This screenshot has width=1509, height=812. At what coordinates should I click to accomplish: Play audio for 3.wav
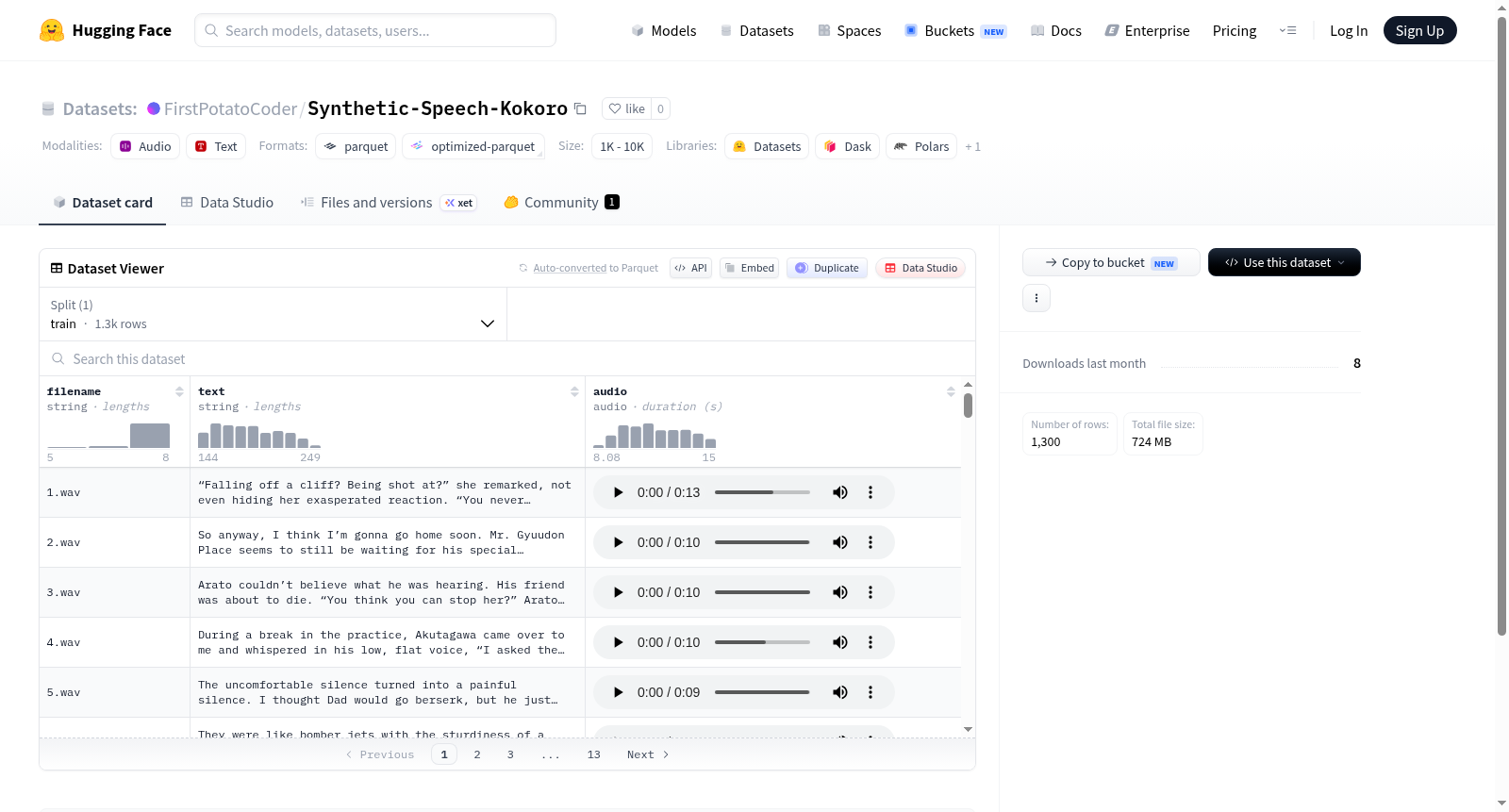point(618,592)
